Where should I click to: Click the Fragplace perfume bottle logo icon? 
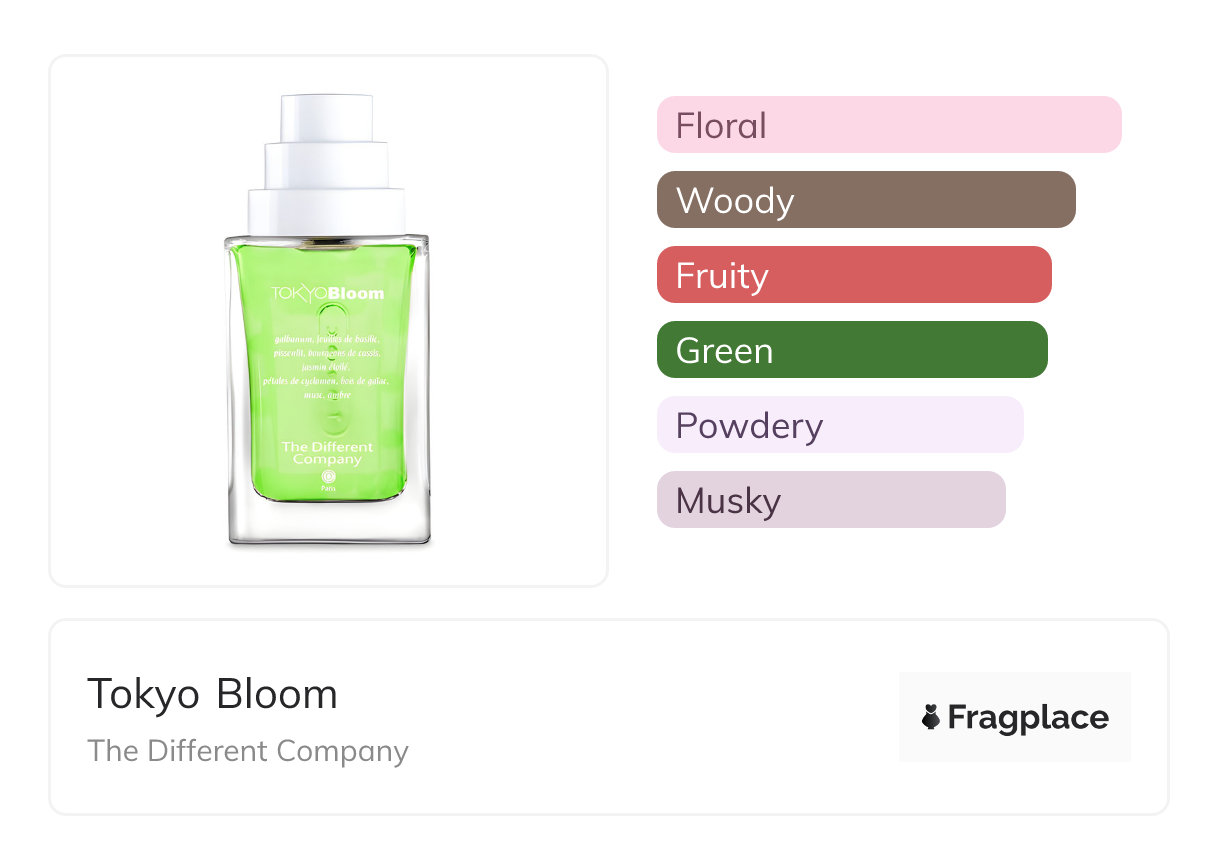point(931,717)
